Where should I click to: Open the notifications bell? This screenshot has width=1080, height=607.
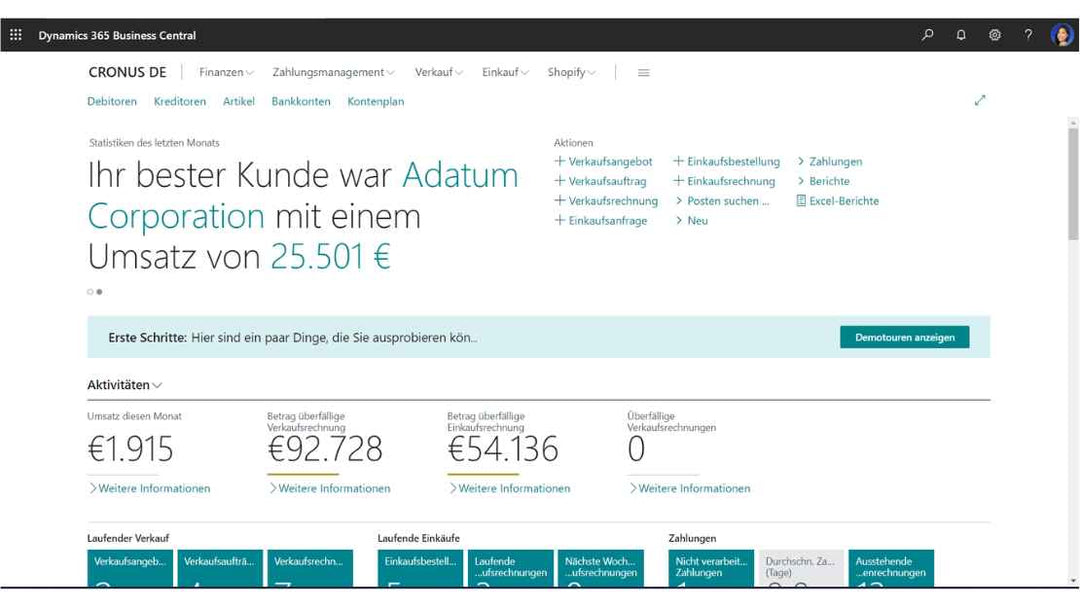point(961,35)
